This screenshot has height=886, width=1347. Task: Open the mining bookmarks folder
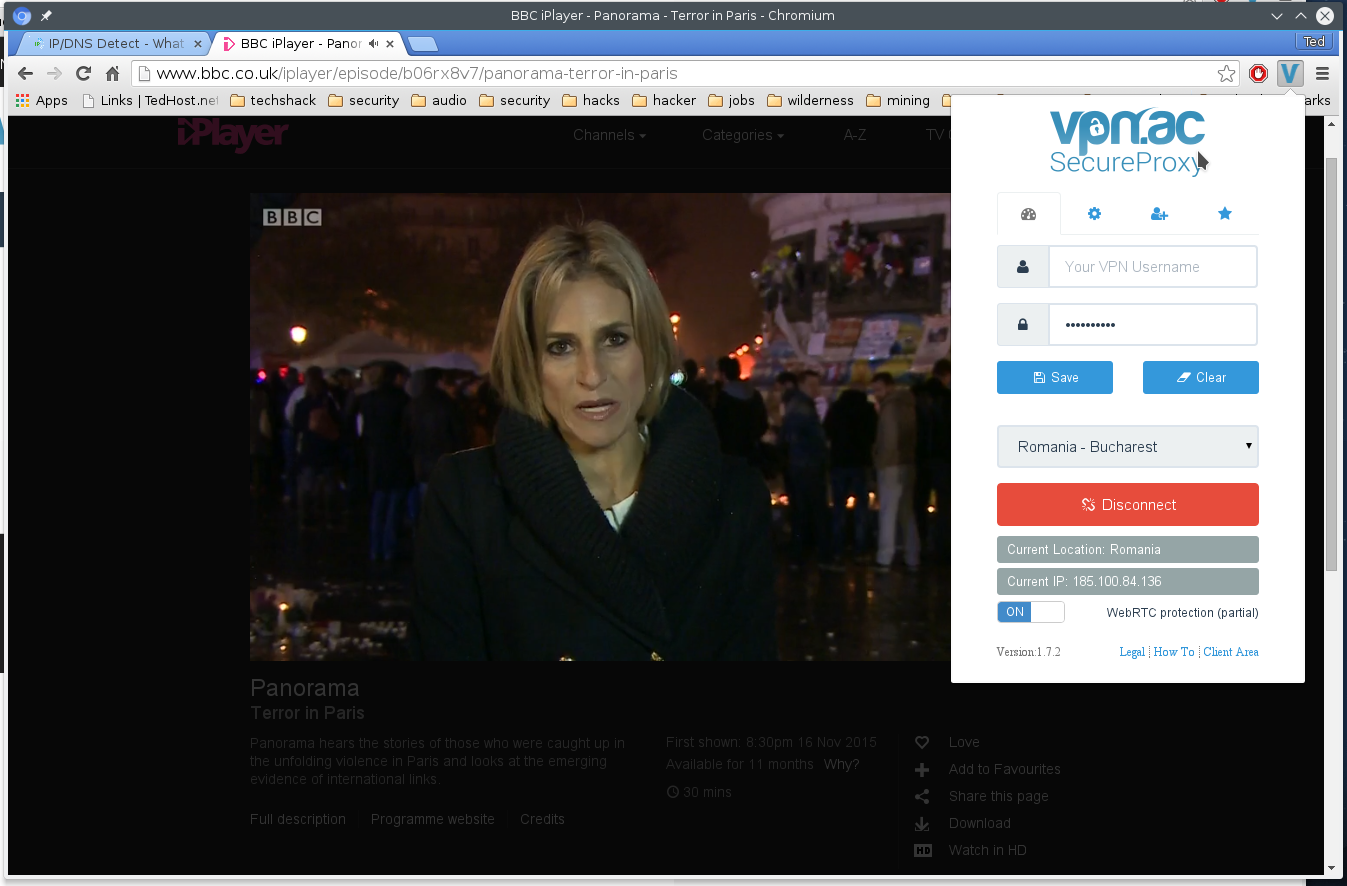point(898,100)
